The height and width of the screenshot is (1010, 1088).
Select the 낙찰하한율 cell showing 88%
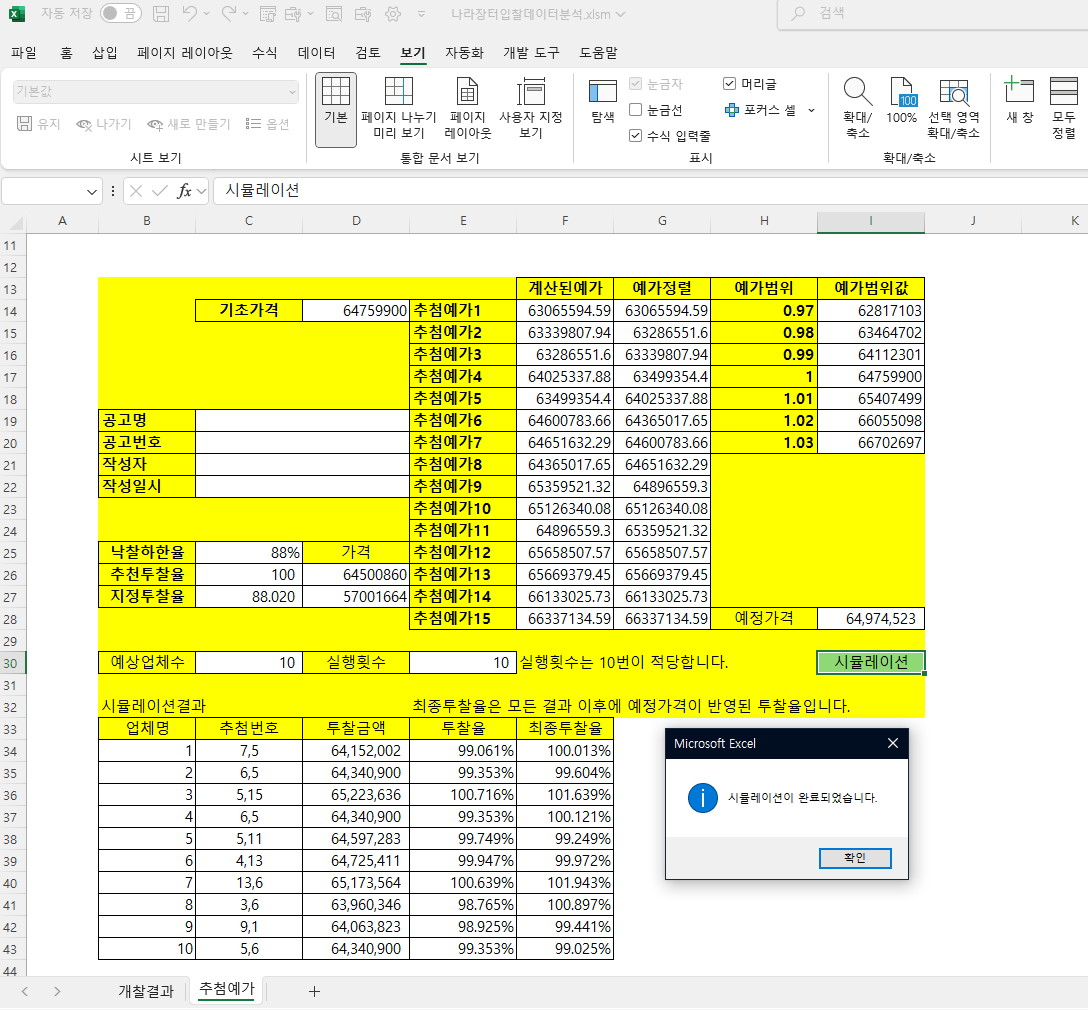click(249, 552)
